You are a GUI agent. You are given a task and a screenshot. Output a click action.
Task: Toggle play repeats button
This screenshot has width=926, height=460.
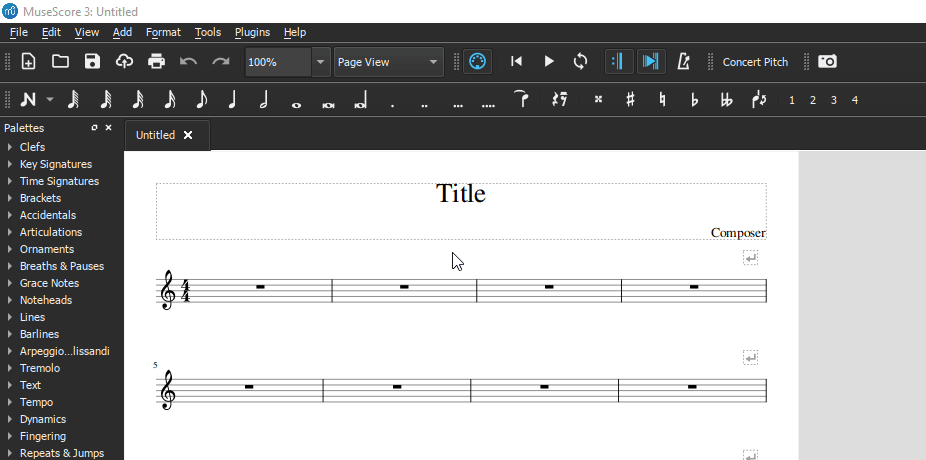(x=618, y=61)
